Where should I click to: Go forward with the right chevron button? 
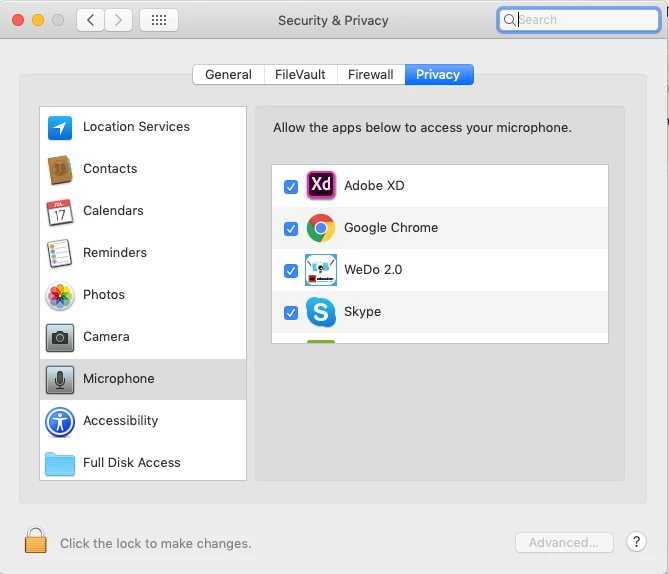click(x=118, y=20)
